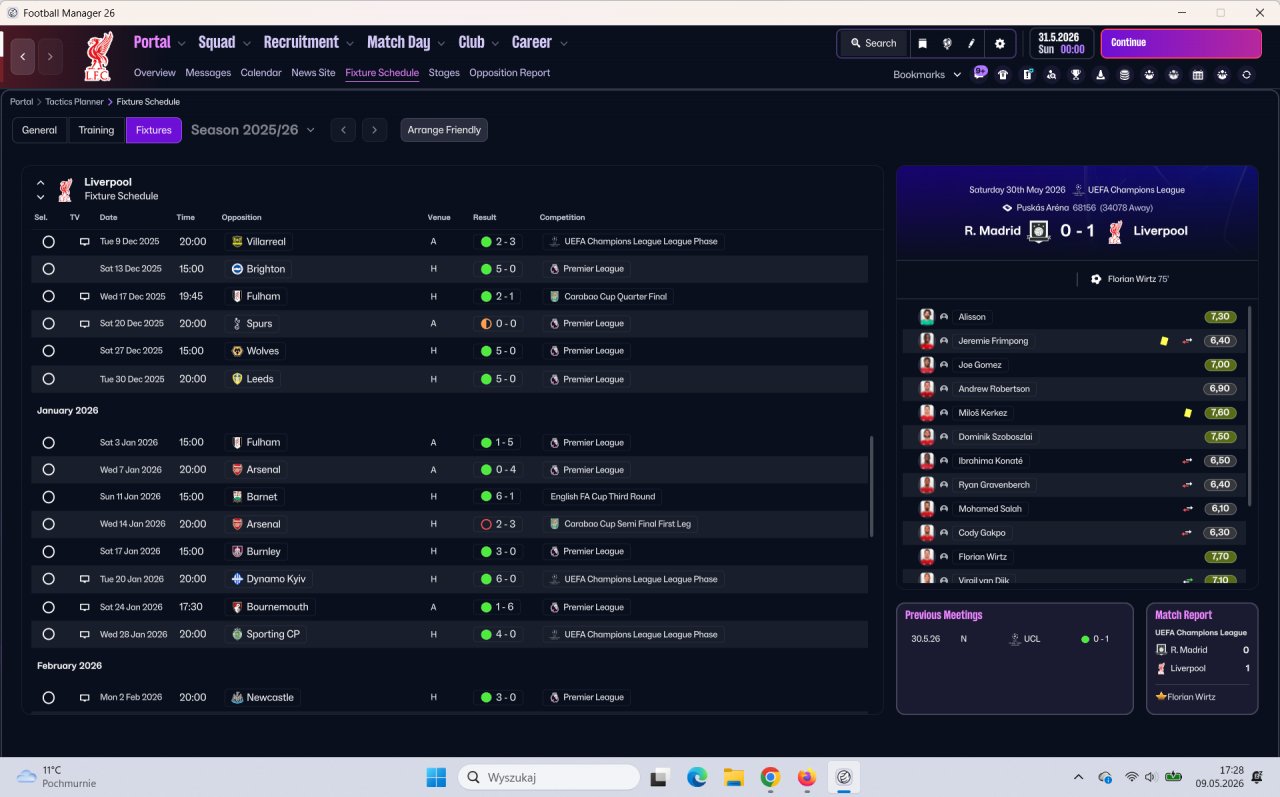The height and width of the screenshot is (797, 1280).
Task: Click the R. Madrid badge in match header
Action: click(x=1039, y=231)
